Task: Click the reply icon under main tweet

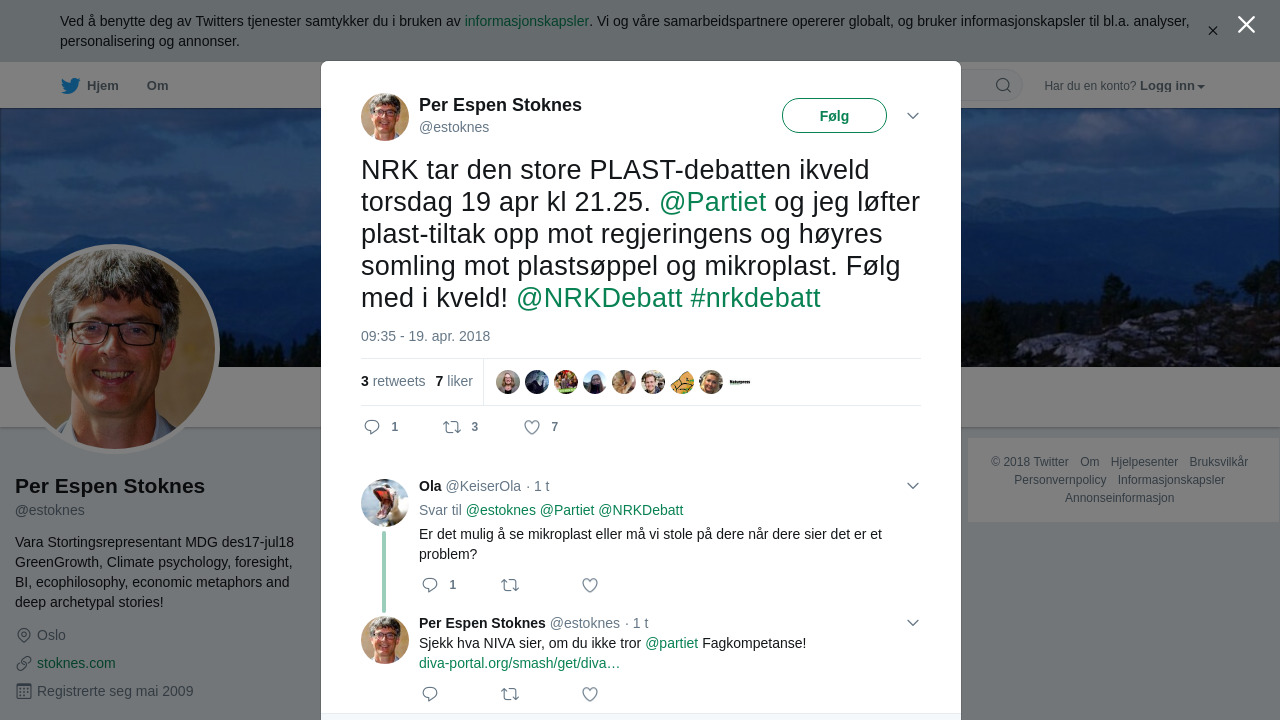Action: pyautogui.click(x=372, y=427)
